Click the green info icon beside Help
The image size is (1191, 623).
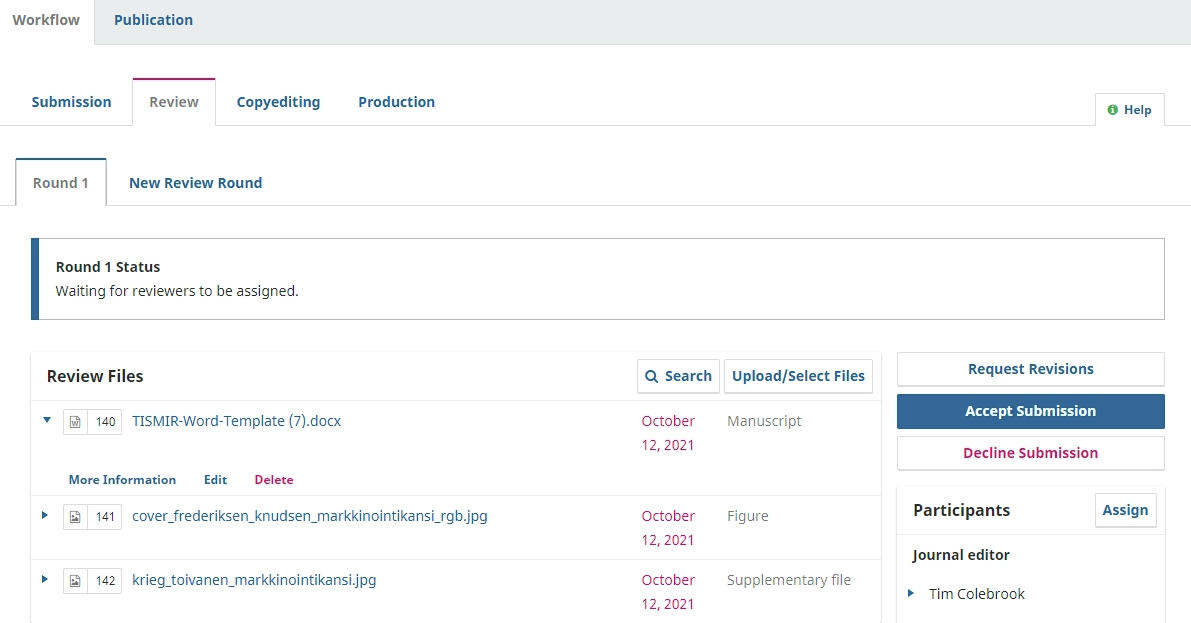click(1113, 110)
